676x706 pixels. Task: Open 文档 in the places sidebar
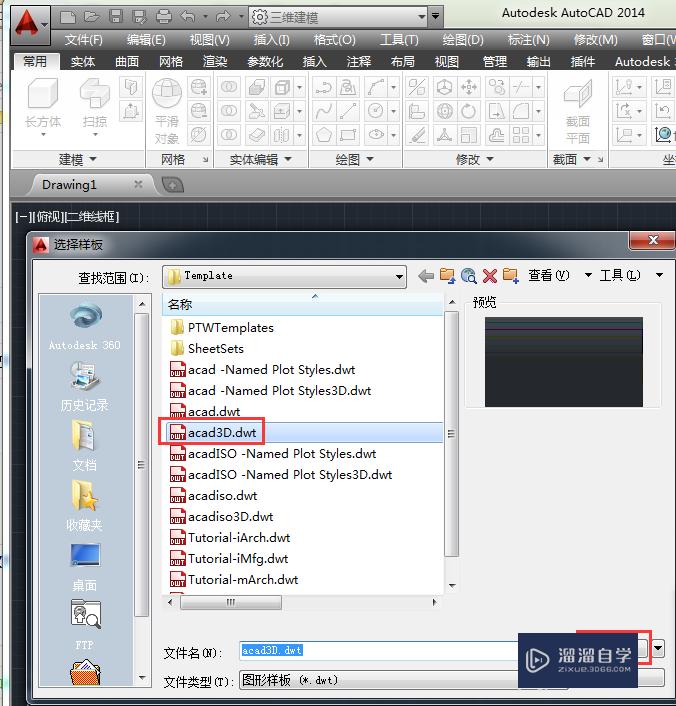point(85,446)
